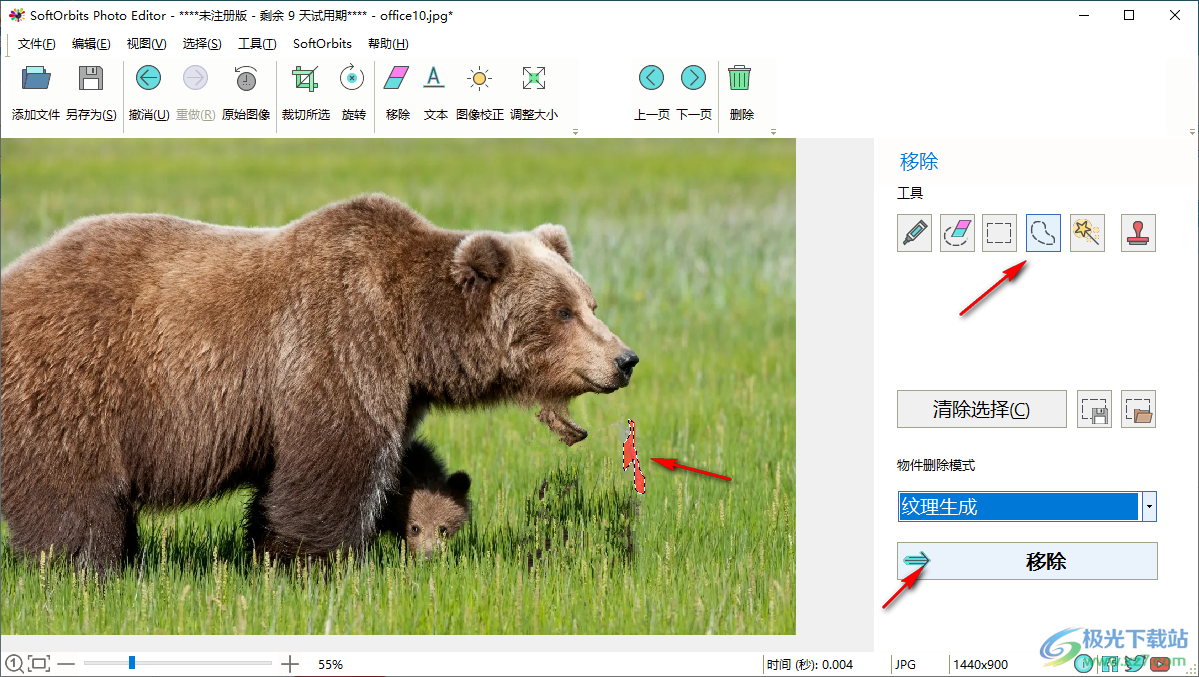
Task: Select the magic wand tool
Action: (1087, 232)
